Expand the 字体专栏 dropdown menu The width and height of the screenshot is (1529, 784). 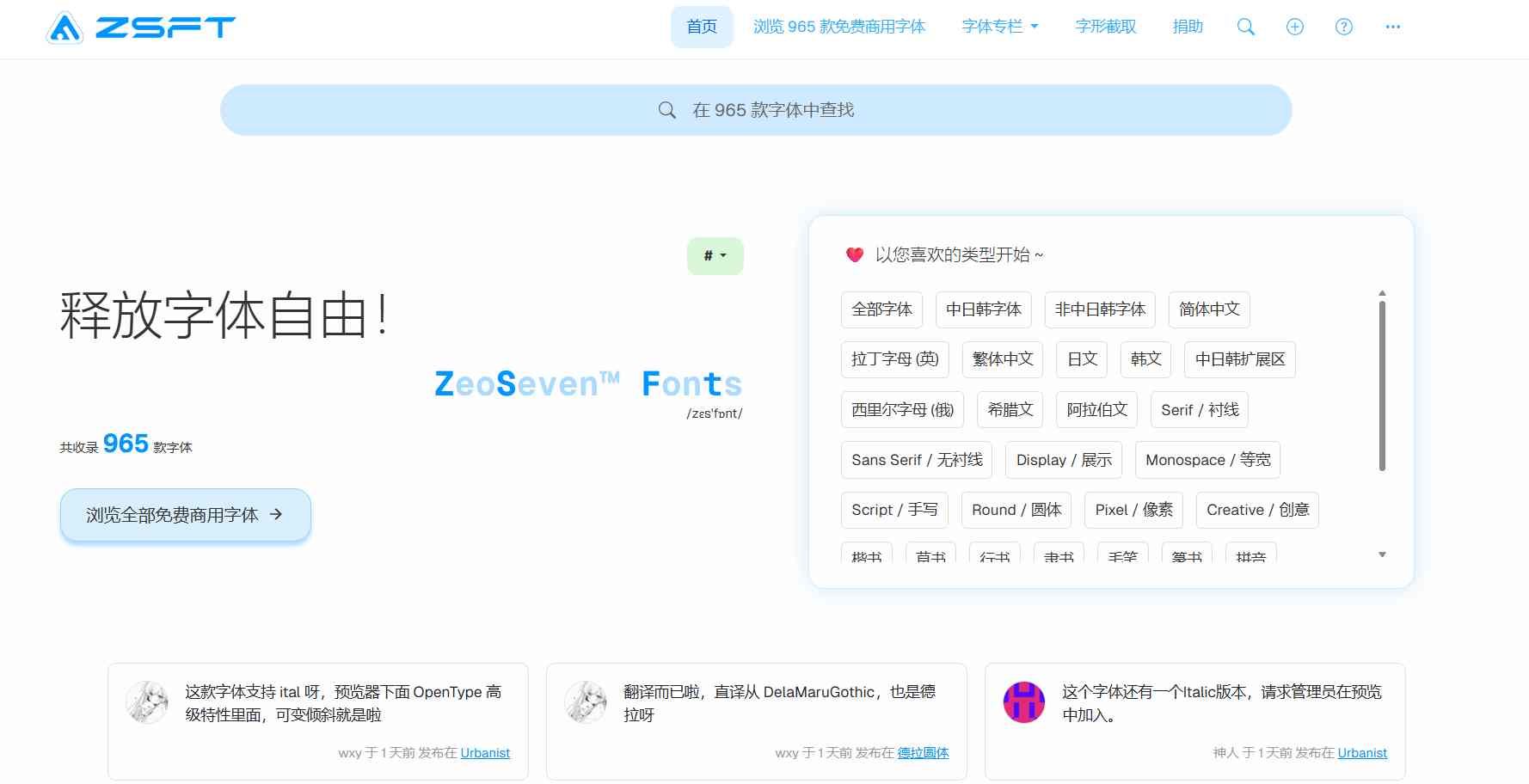[x=999, y=27]
